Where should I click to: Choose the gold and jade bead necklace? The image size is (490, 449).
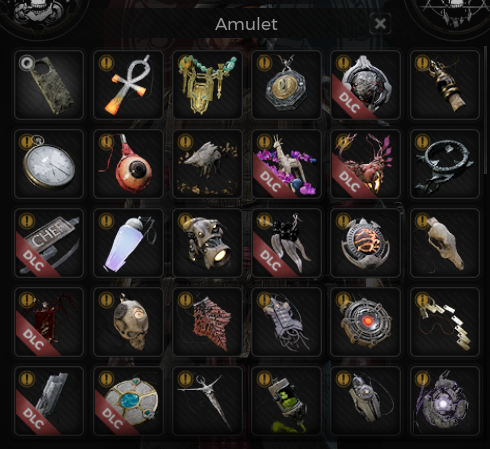[207, 85]
